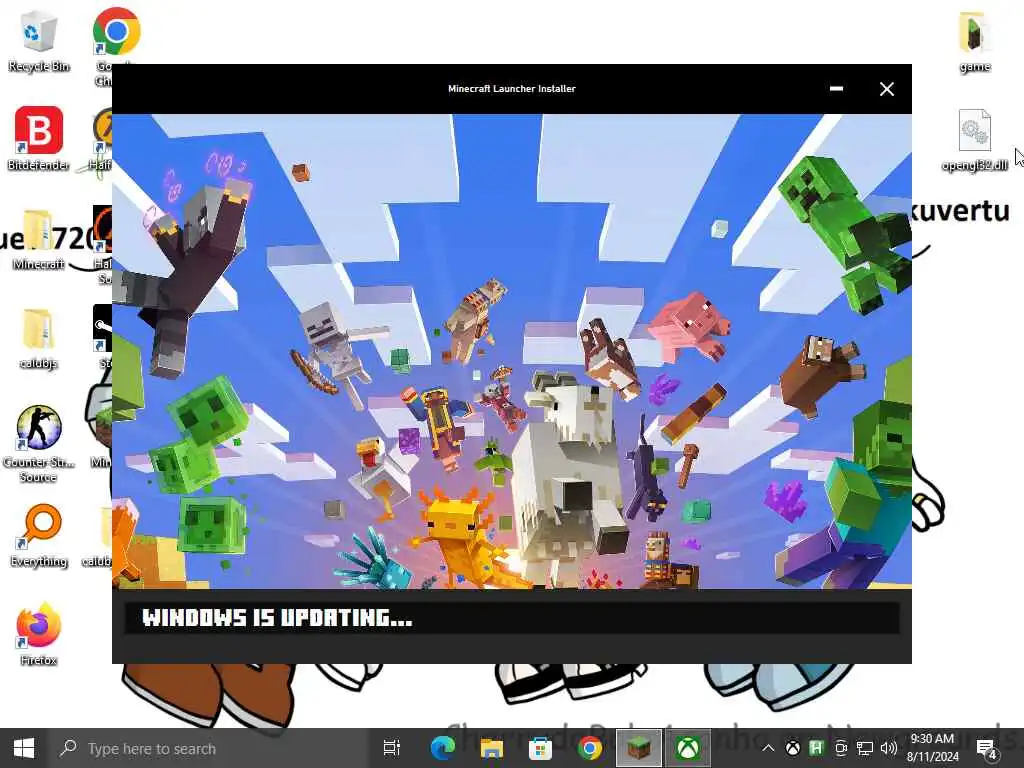
Task: Minimize the Minecraft Launcher Installer window
Action: point(836,89)
